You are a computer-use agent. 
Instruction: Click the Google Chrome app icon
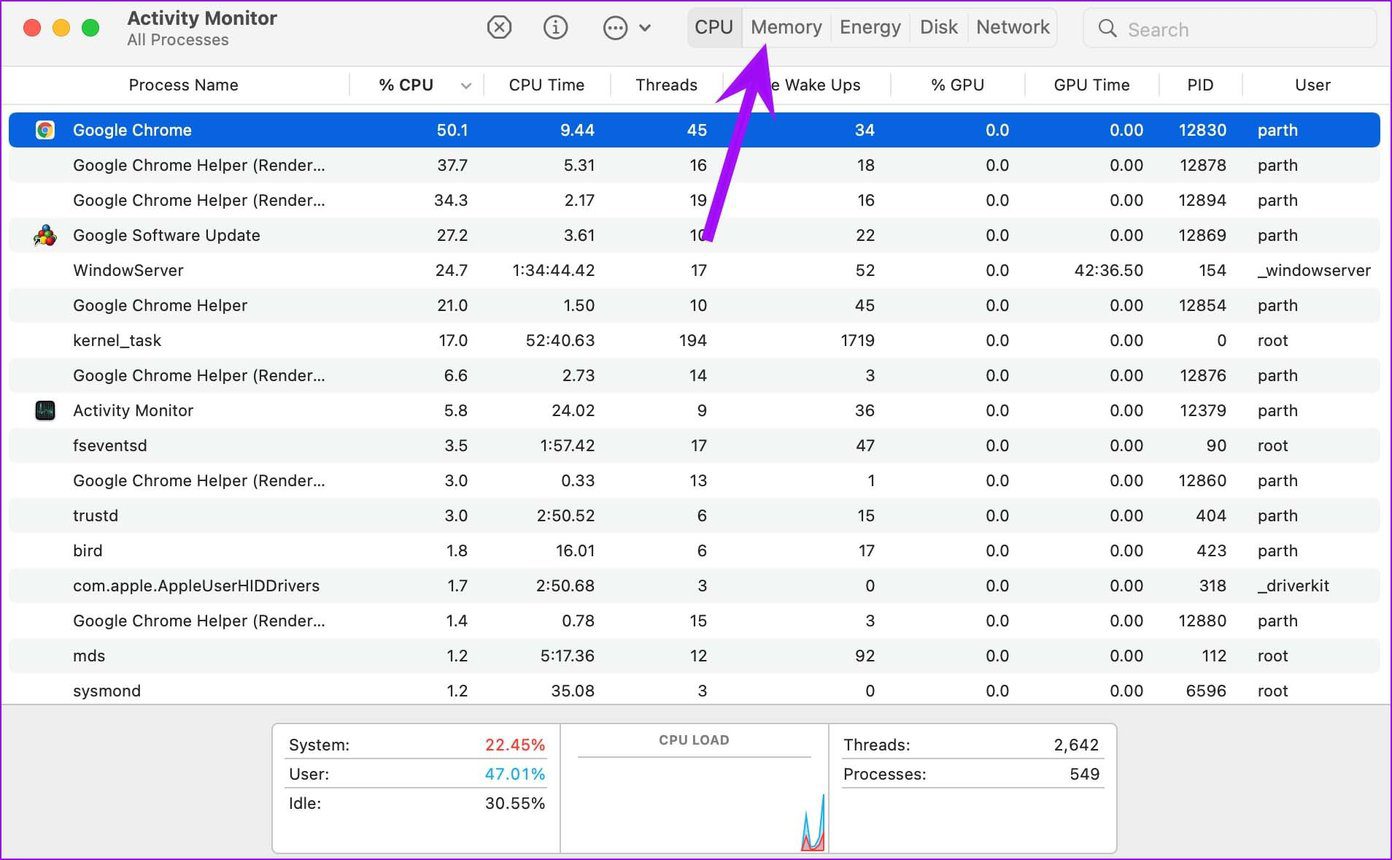45,130
